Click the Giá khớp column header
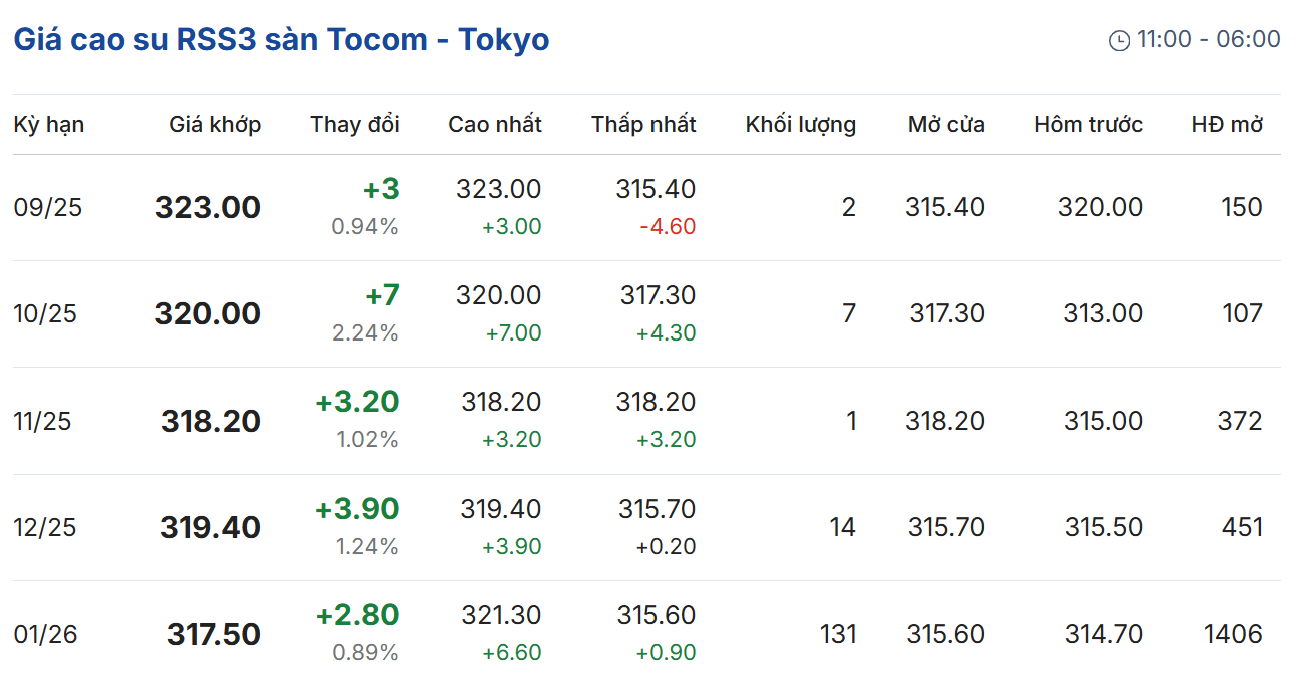1304x676 pixels. point(215,125)
